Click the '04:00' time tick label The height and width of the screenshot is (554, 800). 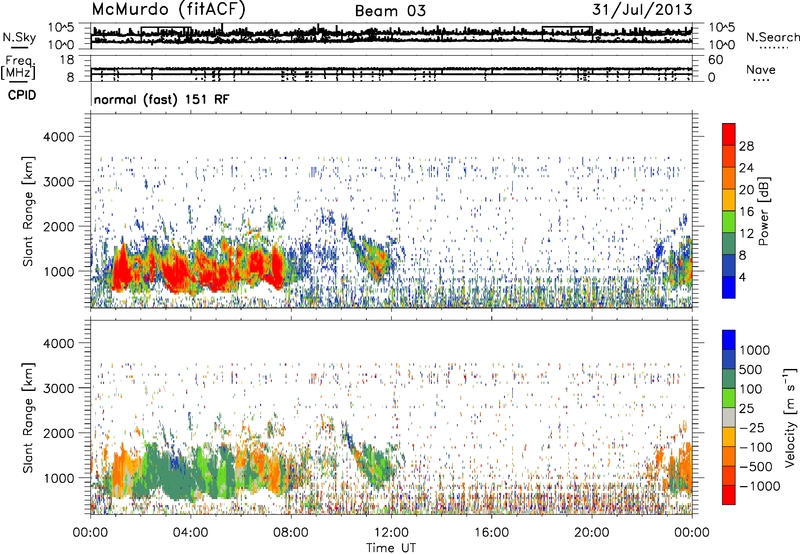(x=190, y=533)
